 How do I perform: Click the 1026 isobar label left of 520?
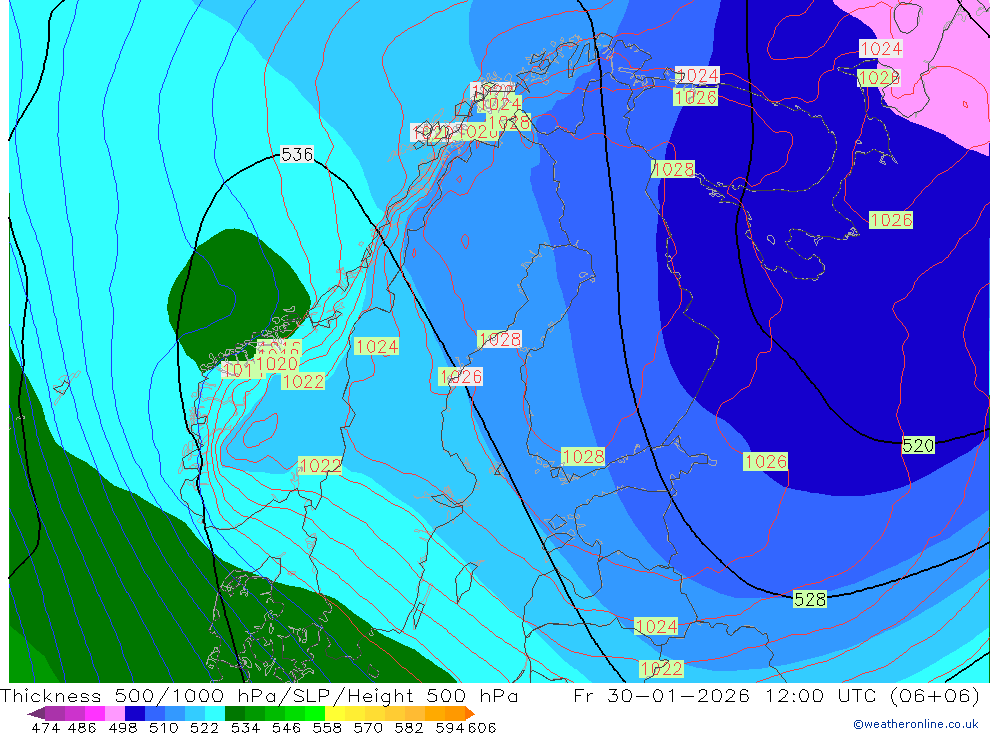pyautogui.click(x=765, y=461)
